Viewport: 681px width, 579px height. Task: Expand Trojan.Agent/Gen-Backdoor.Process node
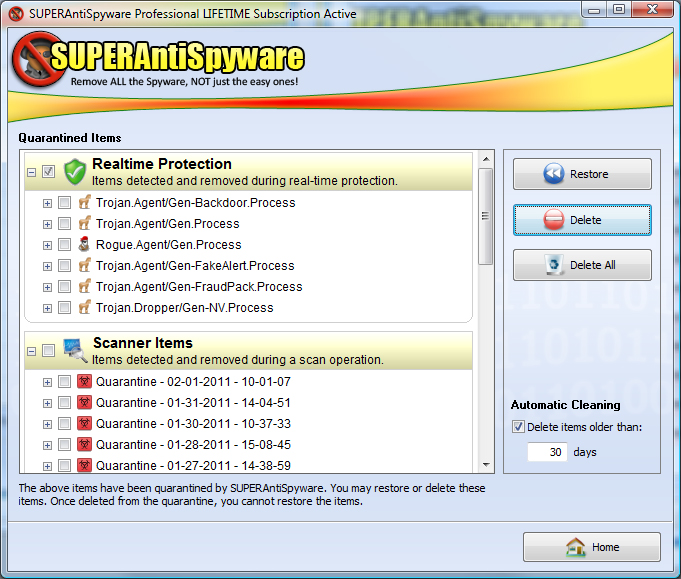click(x=47, y=203)
